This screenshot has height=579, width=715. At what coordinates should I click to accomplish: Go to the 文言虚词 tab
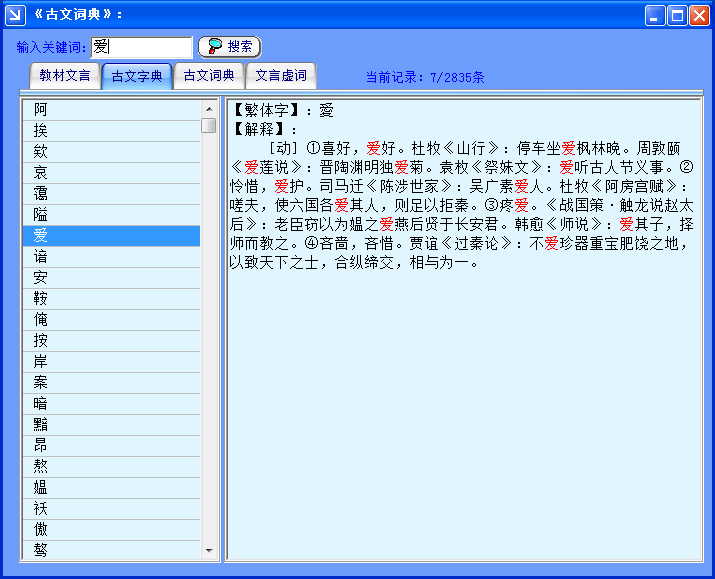click(281, 76)
